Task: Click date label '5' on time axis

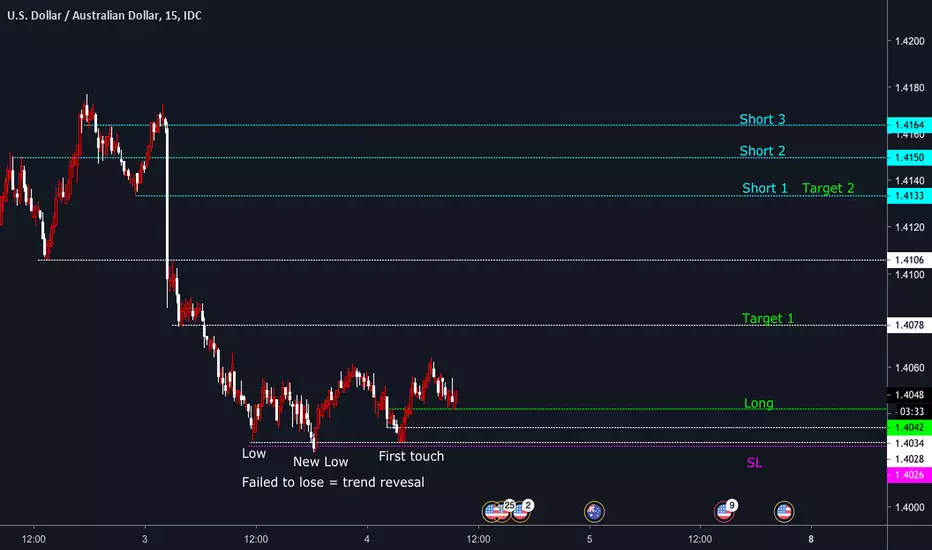Action: click(589, 539)
